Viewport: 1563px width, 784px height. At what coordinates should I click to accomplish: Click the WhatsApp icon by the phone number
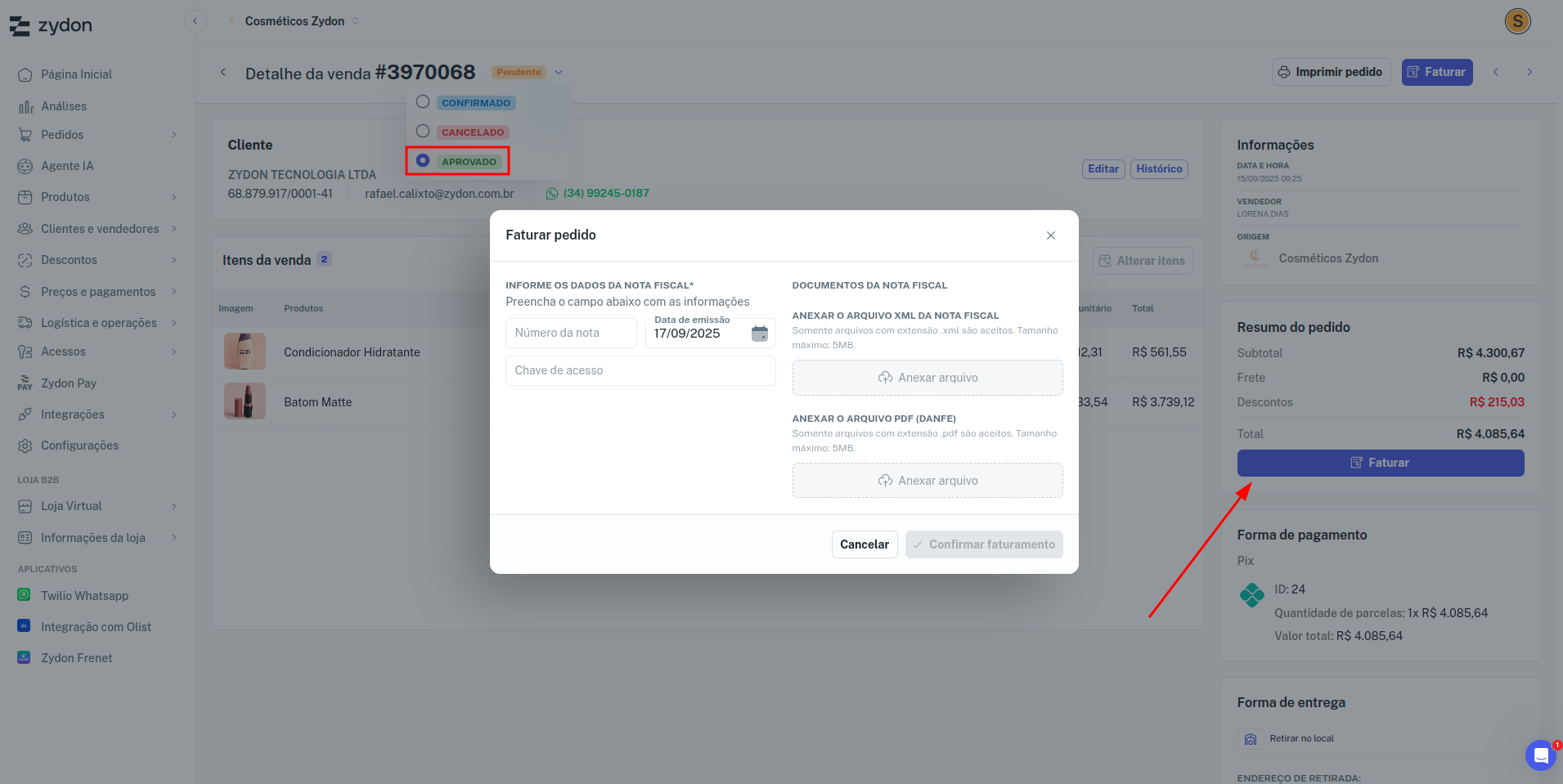coord(552,194)
